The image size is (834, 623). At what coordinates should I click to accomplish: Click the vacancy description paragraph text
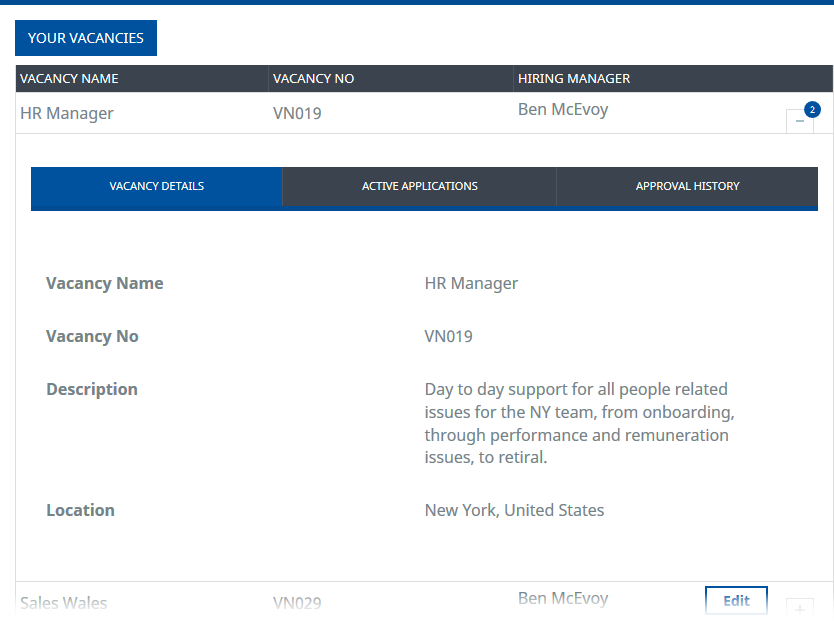(x=577, y=423)
